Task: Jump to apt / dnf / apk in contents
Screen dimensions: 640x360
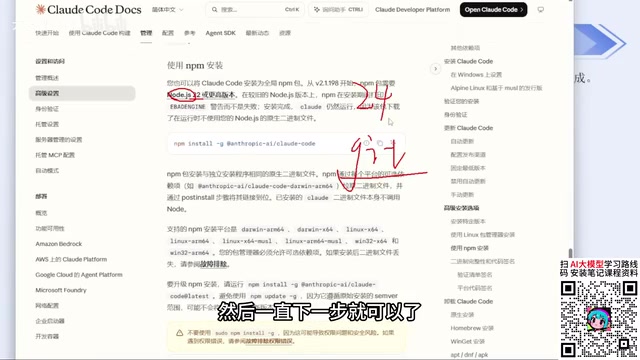Action: pos(469,355)
